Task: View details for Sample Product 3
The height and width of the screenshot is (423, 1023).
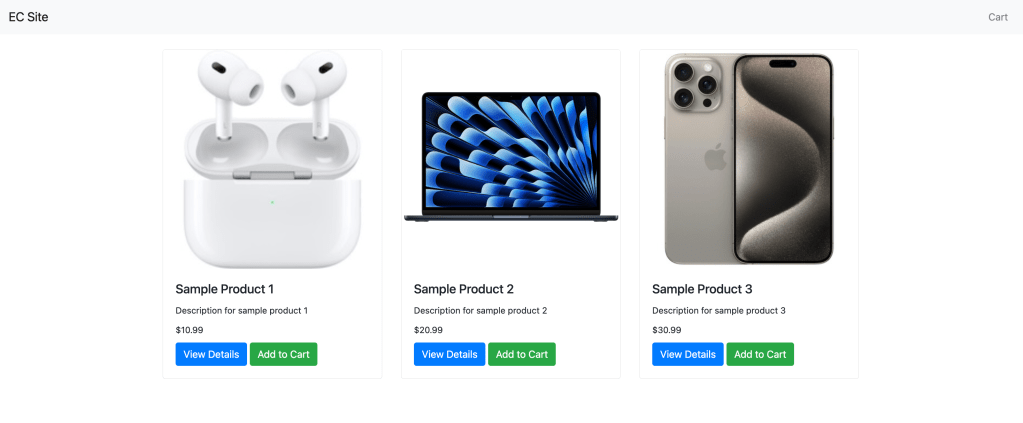Action: pyautogui.click(x=688, y=354)
